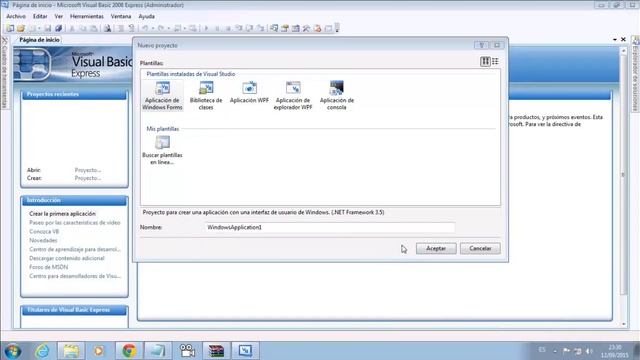Image resolution: width=640 pixels, height=360 pixels.
Task: Open the Toolbox toolbar icon
Action: pyautogui.click(x=307, y=28)
